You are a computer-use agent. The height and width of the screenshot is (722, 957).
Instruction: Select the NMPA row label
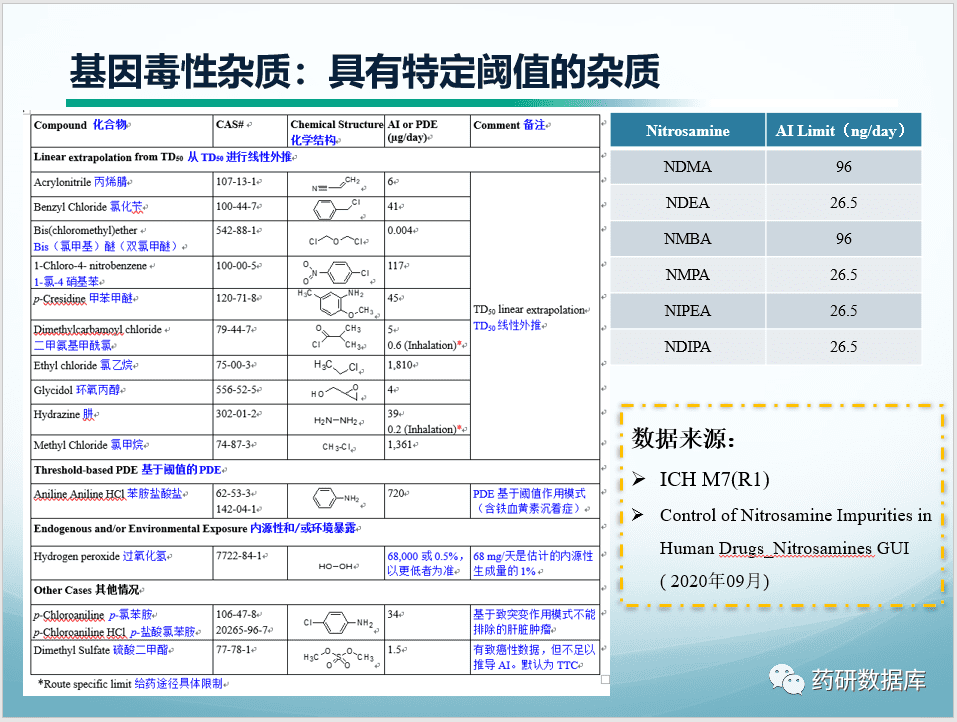point(688,275)
